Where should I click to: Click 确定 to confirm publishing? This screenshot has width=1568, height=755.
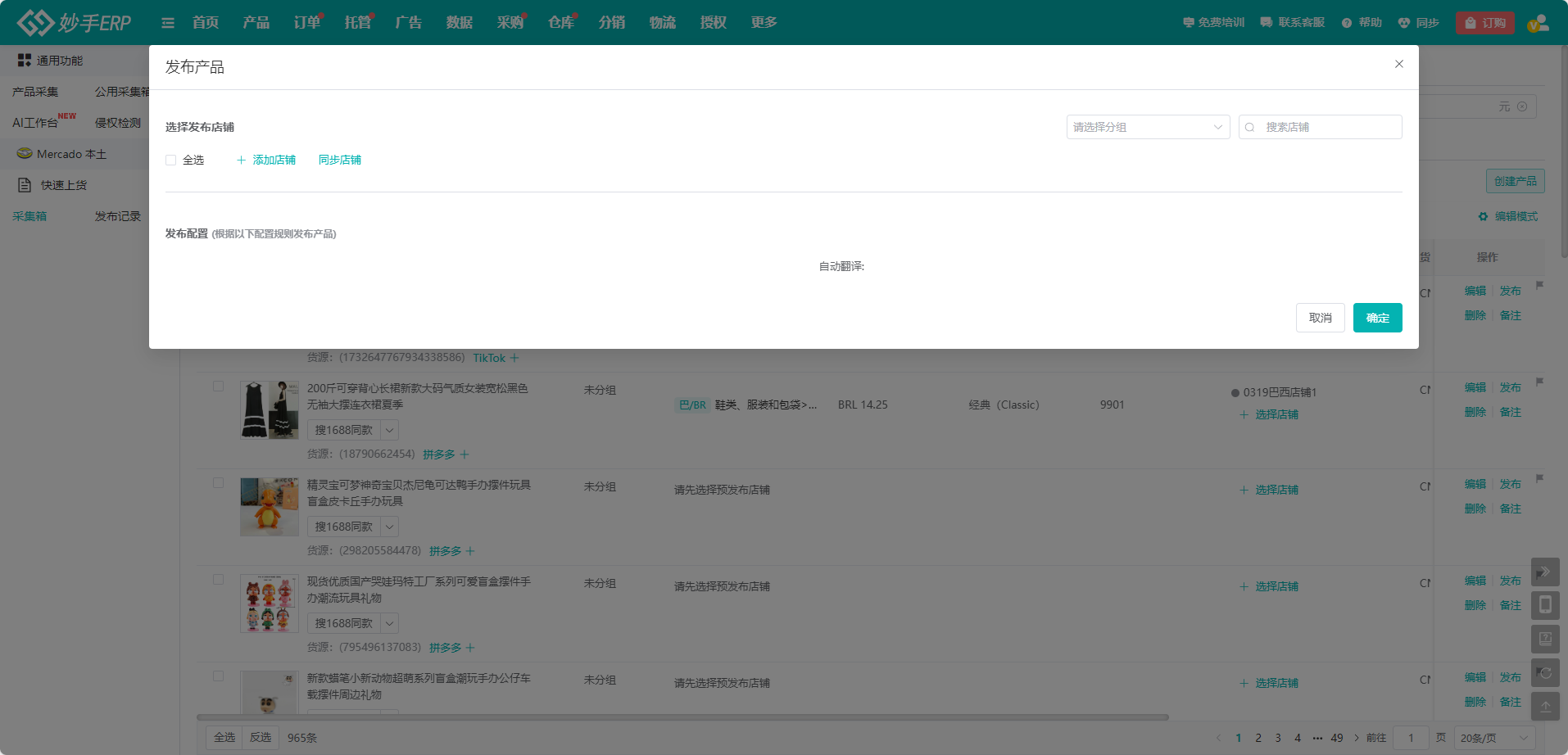[x=1377, y=318]
